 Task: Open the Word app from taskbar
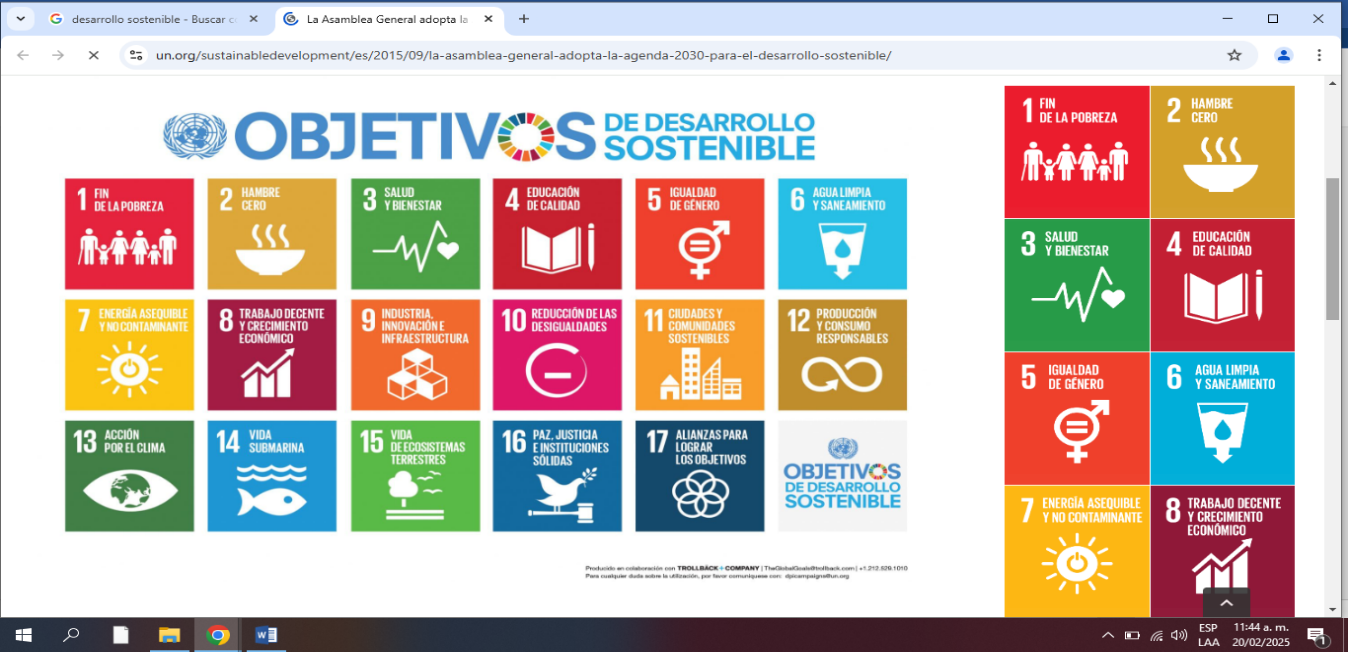[x=266, y=635]
